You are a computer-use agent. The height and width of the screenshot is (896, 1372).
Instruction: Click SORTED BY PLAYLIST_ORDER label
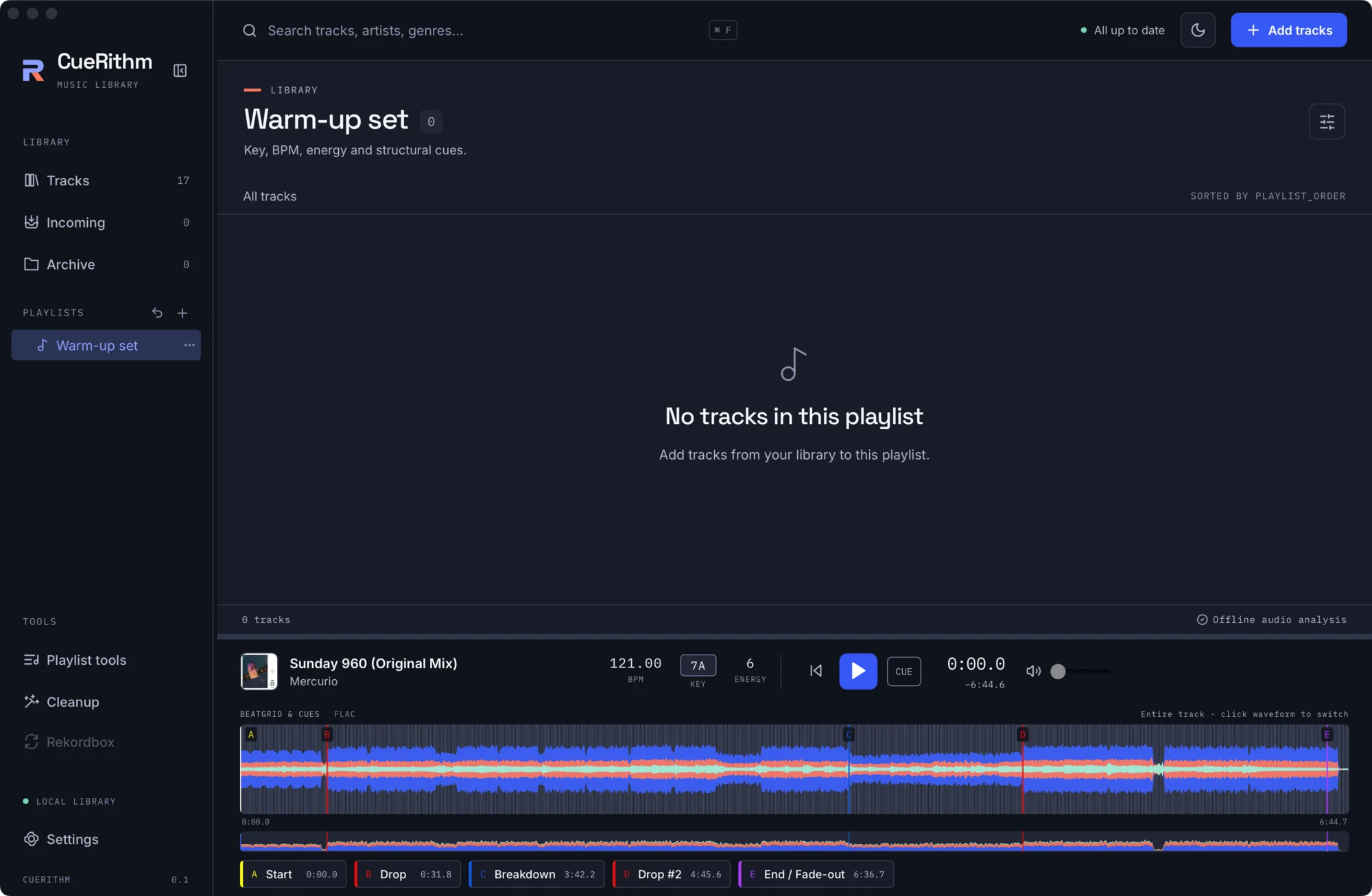click(x=1268, y=196)
